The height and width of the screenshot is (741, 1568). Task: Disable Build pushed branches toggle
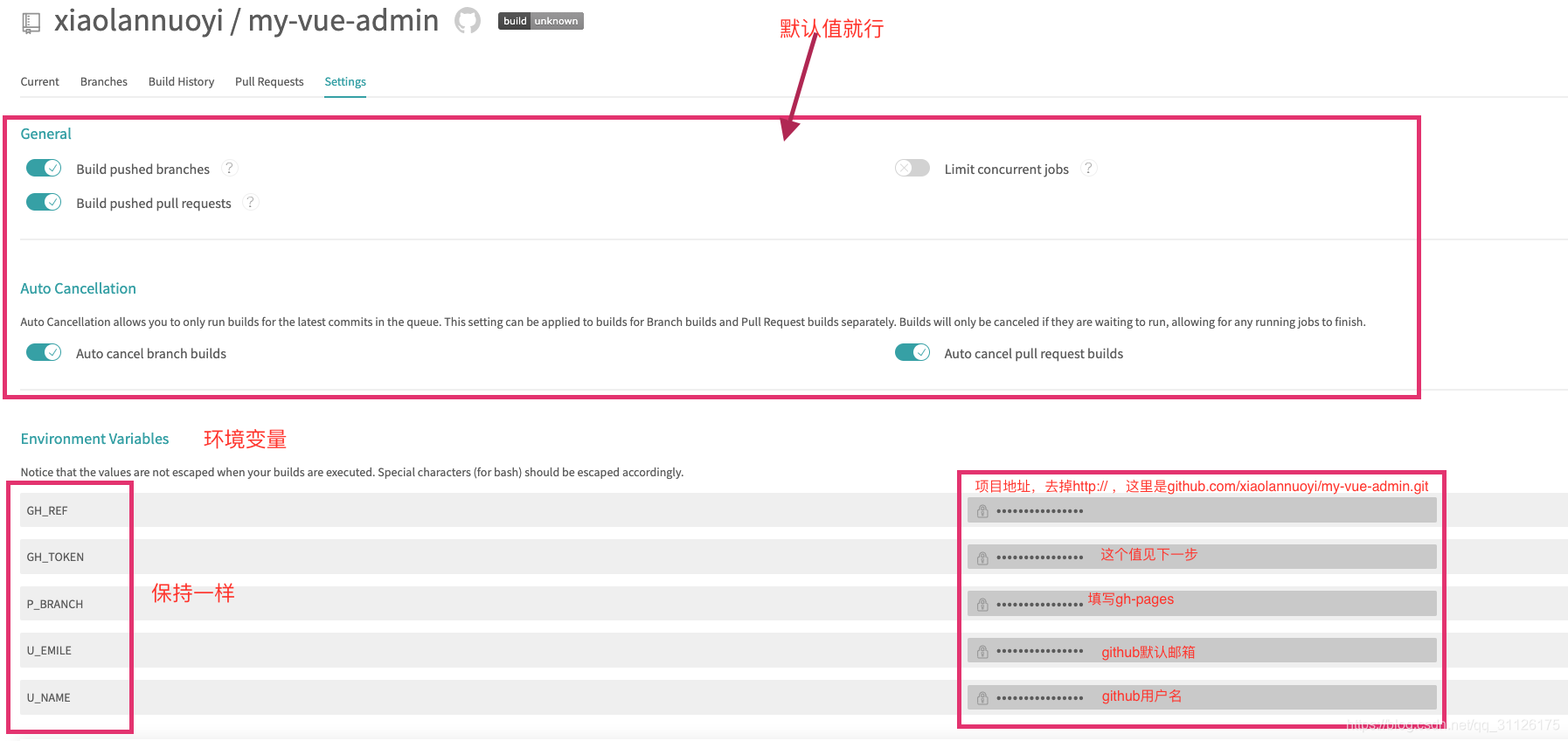coord(44,168)
